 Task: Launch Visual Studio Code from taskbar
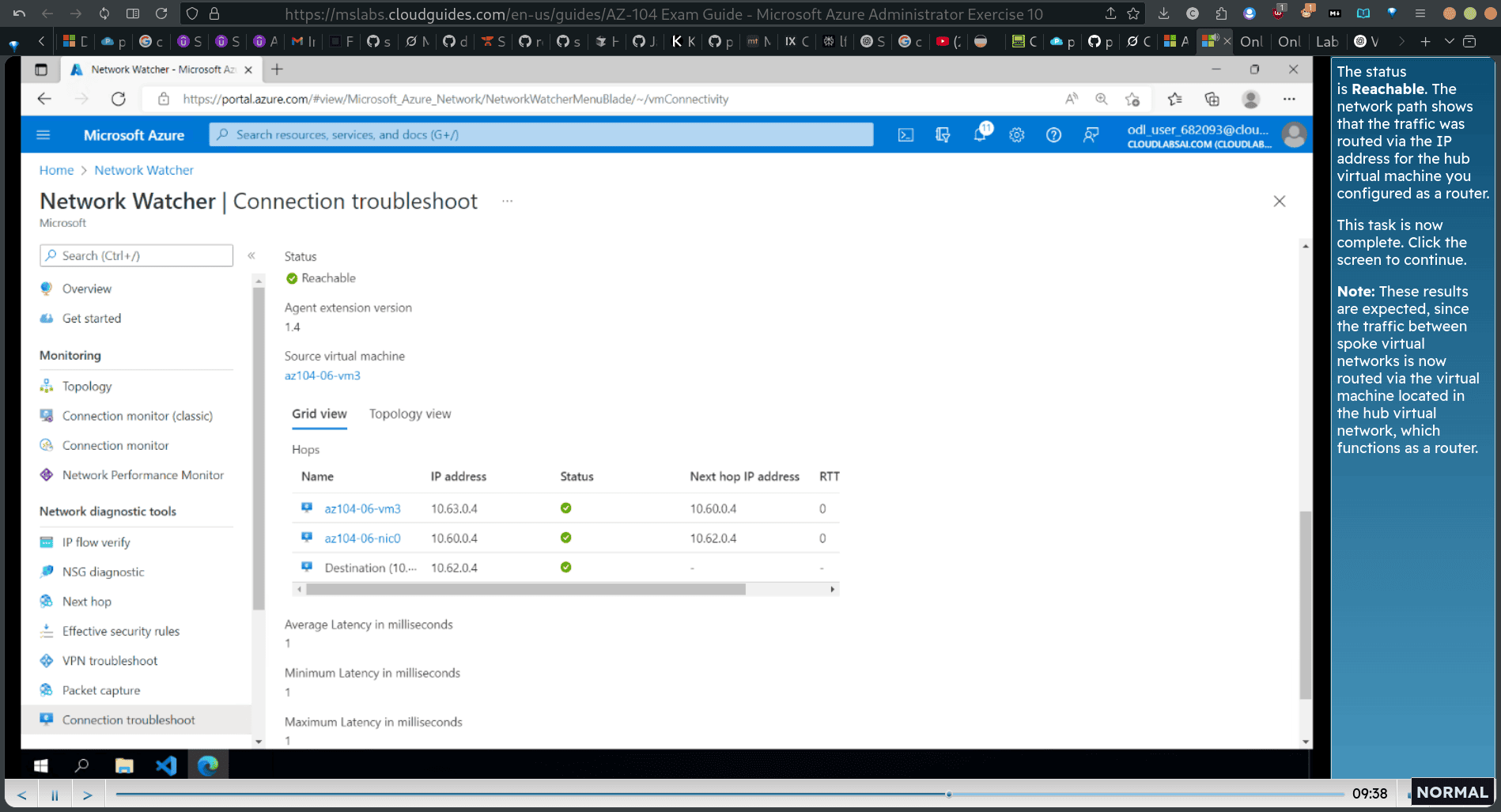pyautogui.click(x=166, y=765)
